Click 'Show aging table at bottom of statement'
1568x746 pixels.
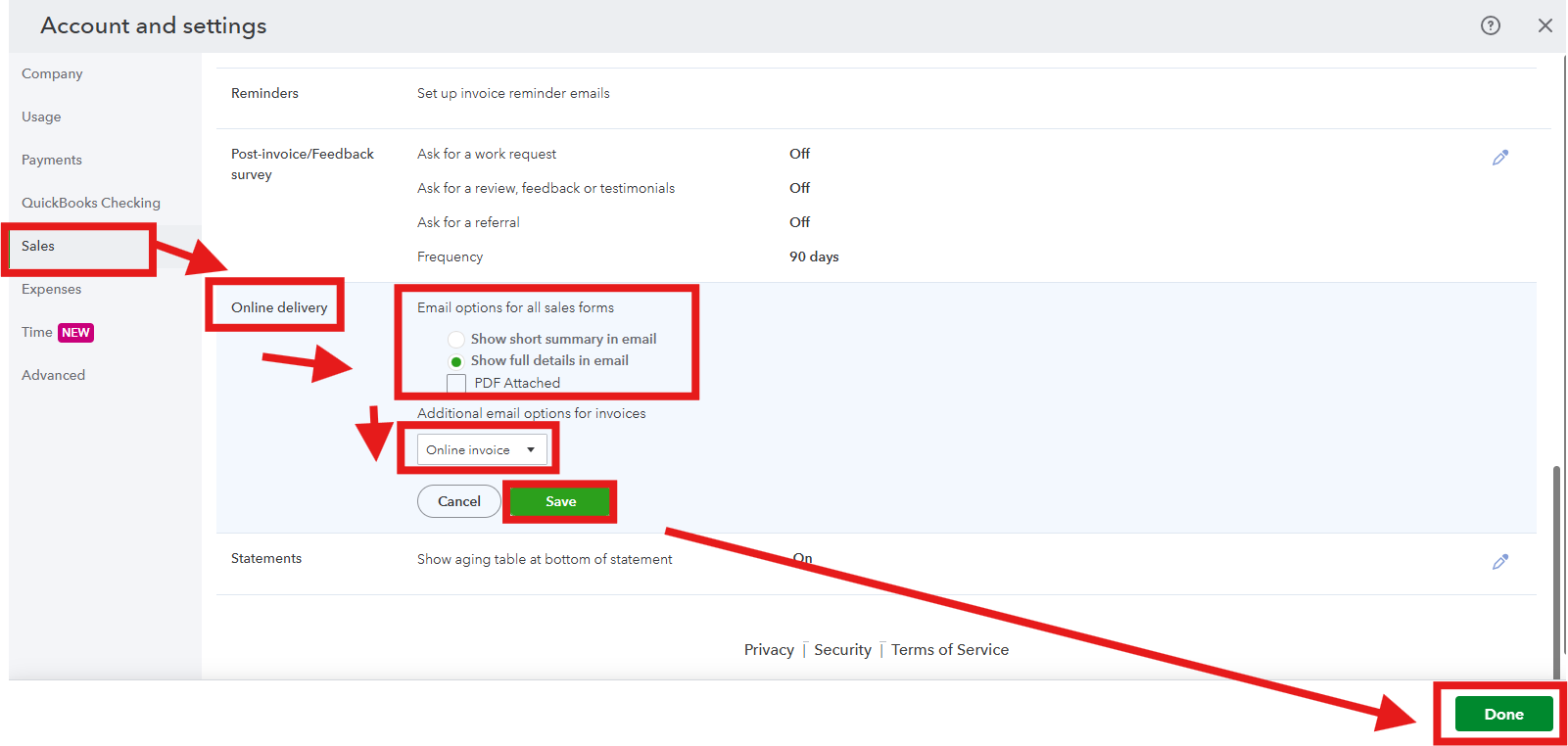tap(545, 559)
